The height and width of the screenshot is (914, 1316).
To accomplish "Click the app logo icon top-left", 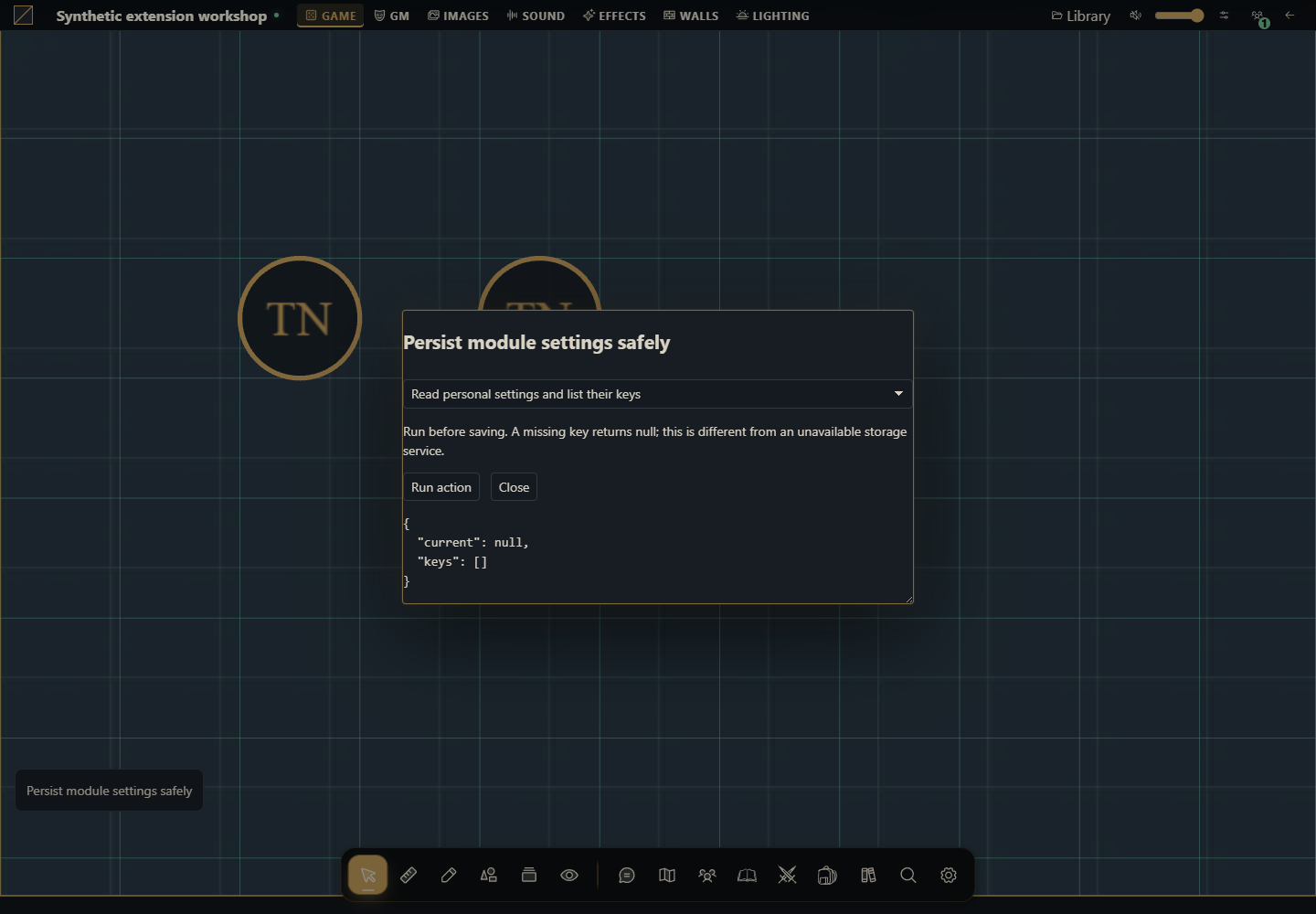I will pos(24,16).
